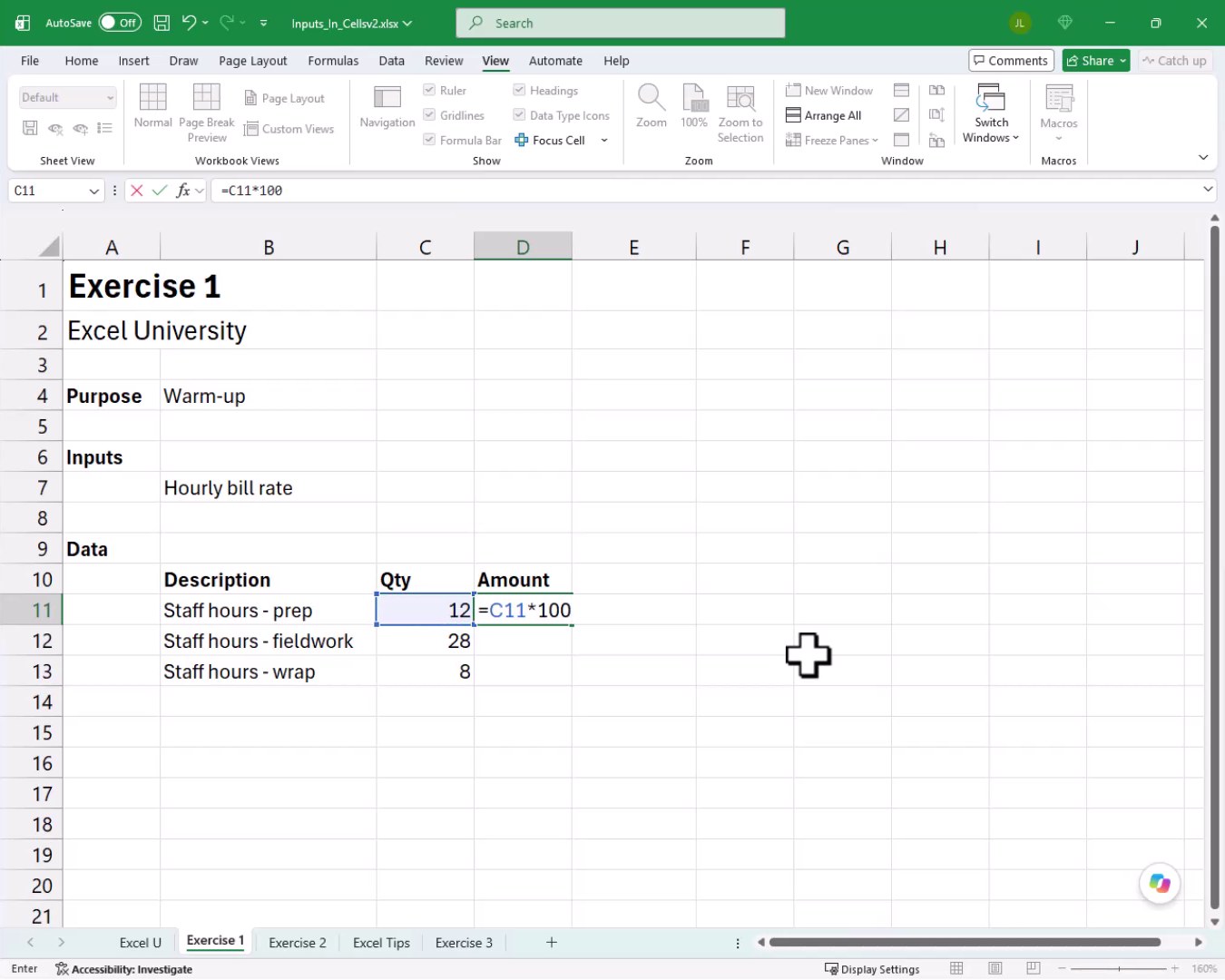Click Display Settings in status bar
This screenshot has height=980, width=1225.
tap(872, 969)
